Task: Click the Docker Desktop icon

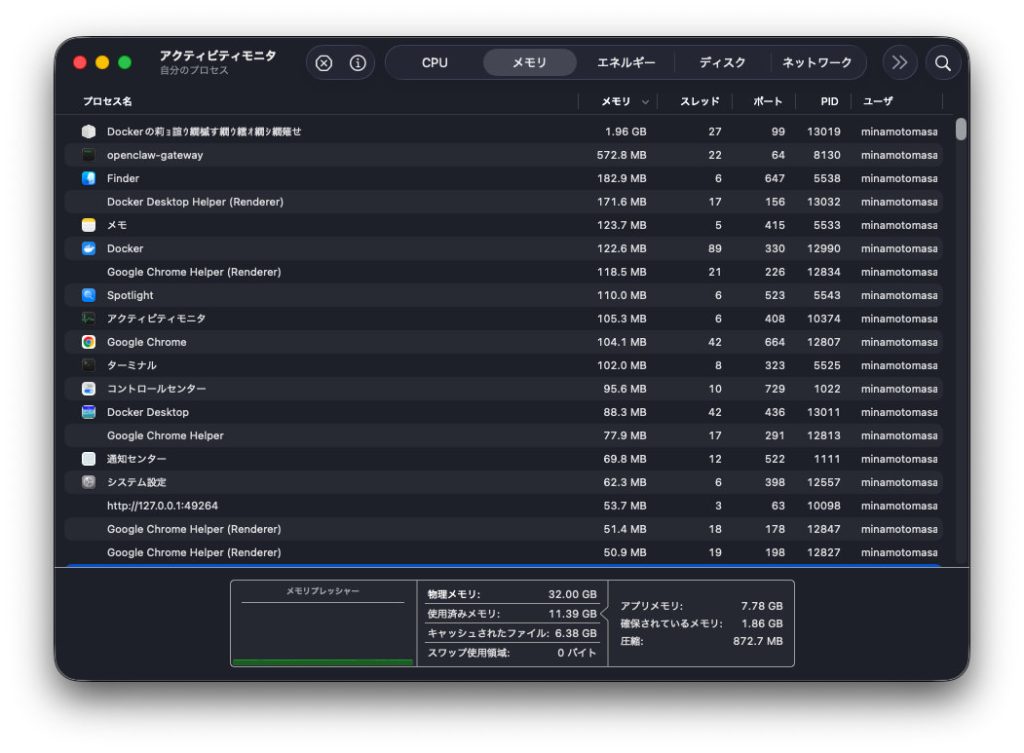Action: click(89, 412)
